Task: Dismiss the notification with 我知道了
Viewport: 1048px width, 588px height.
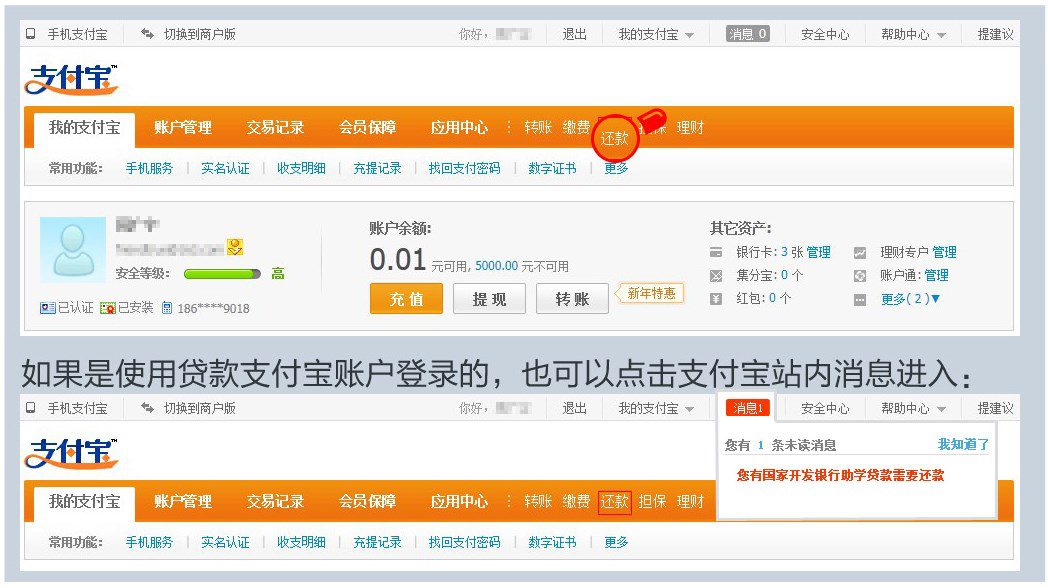Action: click(x=962, y=444)
